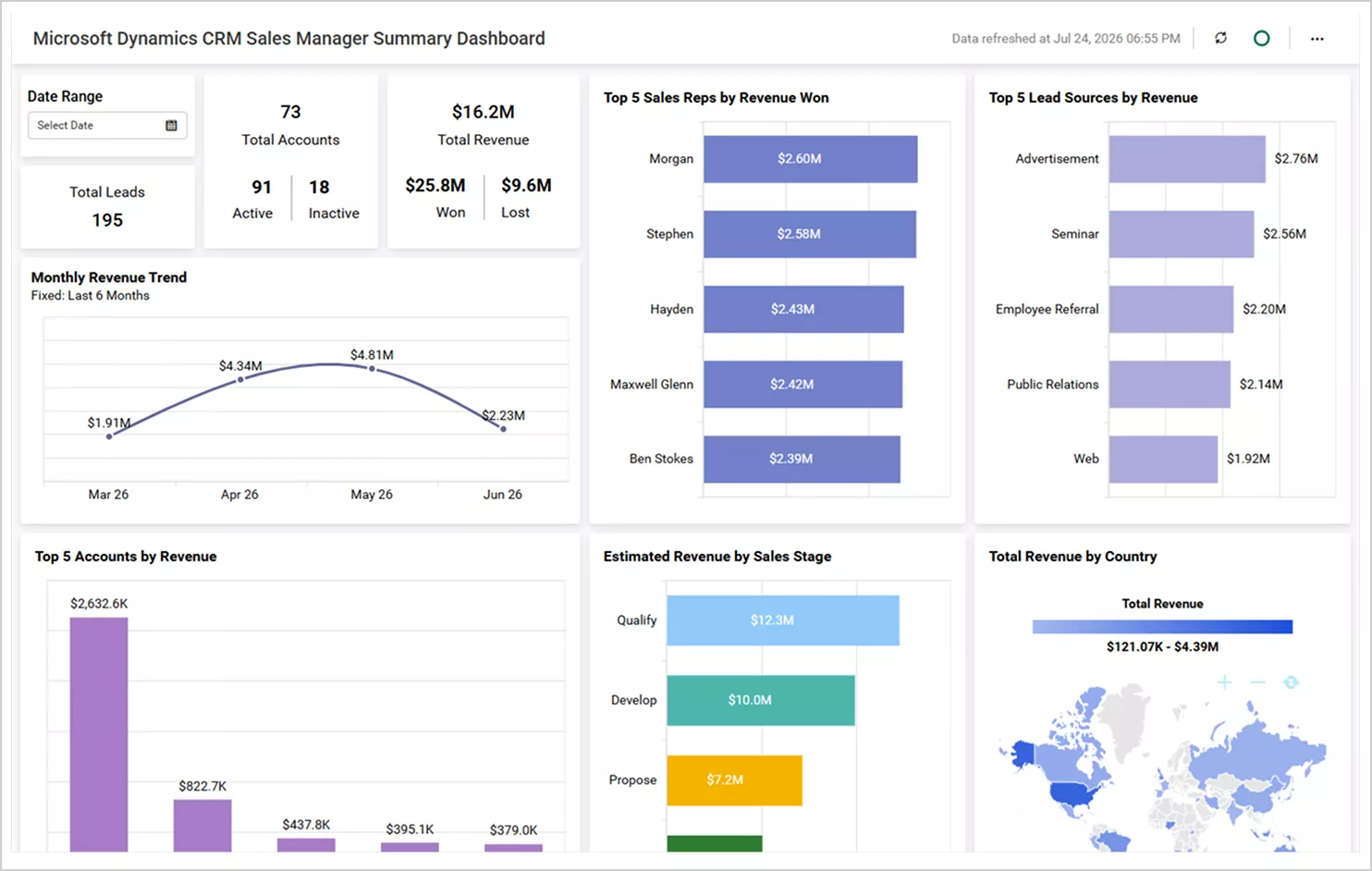The image size is (1372, 871).
Task: Click the green circle status icon
Action: tap(1261, 38)
